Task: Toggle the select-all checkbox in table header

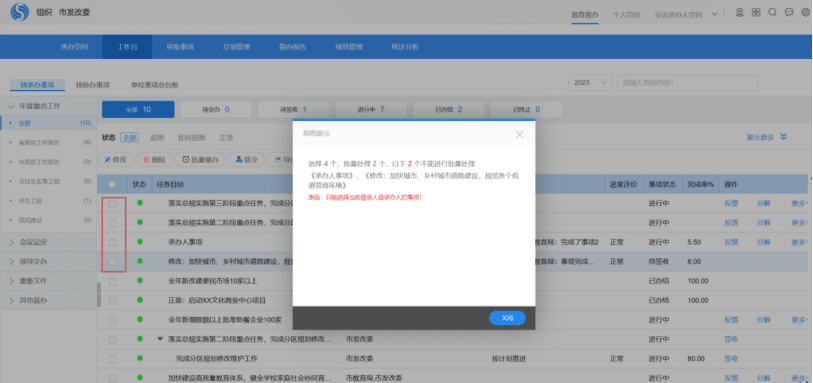Action: click(112, 184)
